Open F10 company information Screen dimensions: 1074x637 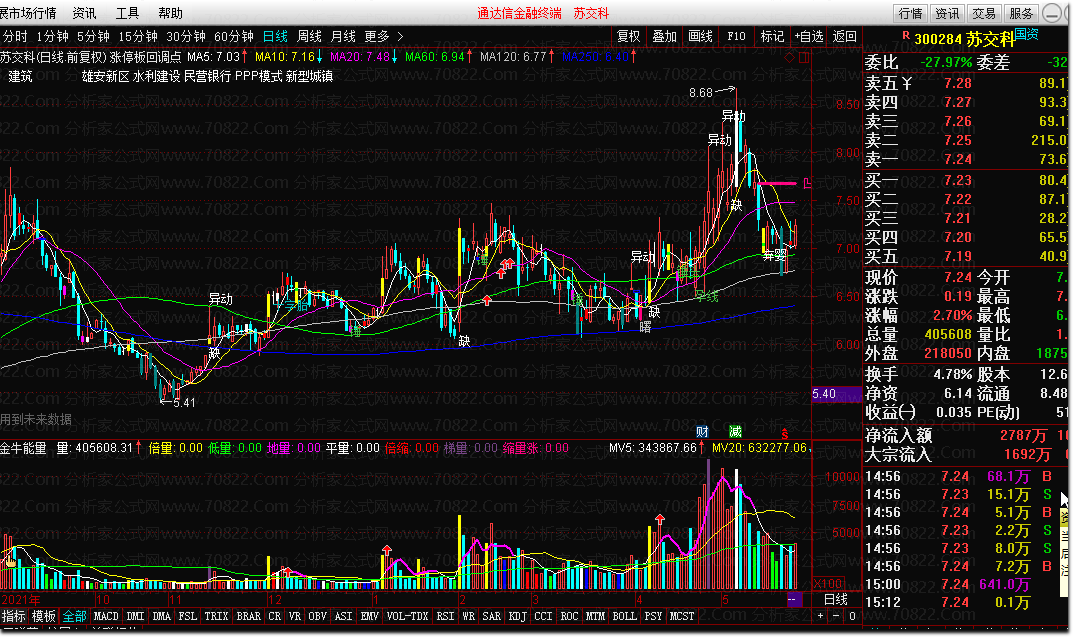pos(736,36)
